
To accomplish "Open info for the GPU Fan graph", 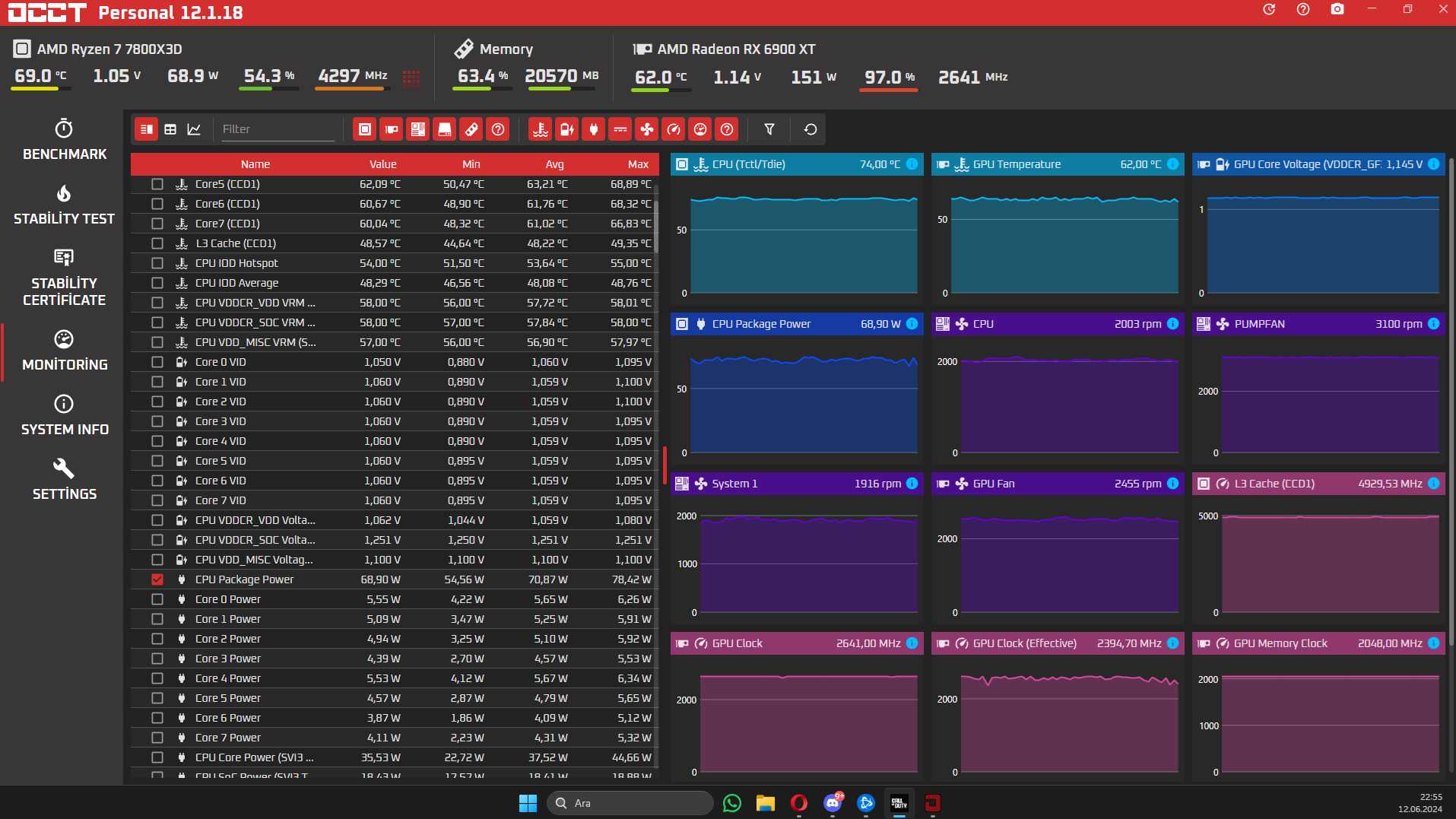I will [1173, 484].
